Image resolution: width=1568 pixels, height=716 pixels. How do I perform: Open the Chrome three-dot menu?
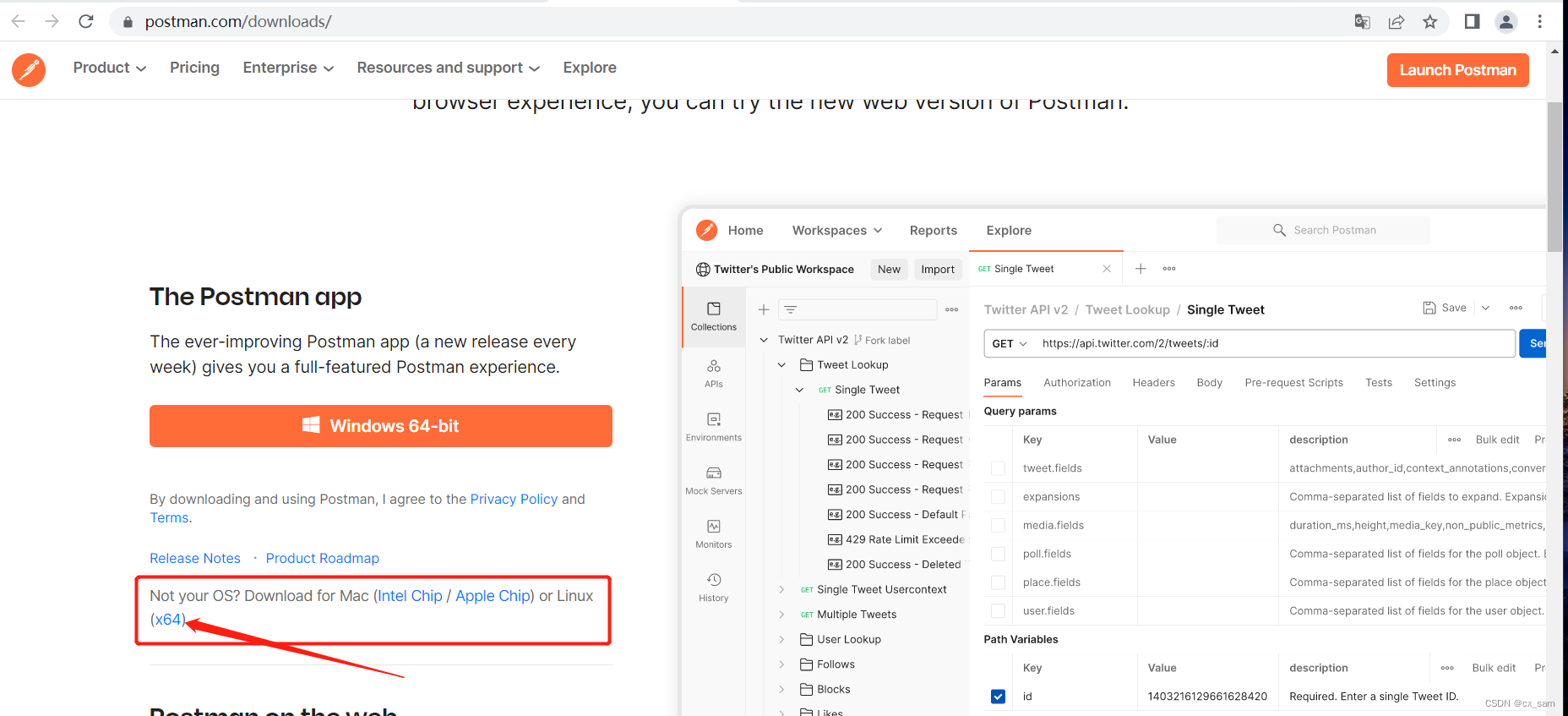point(1540,22)
